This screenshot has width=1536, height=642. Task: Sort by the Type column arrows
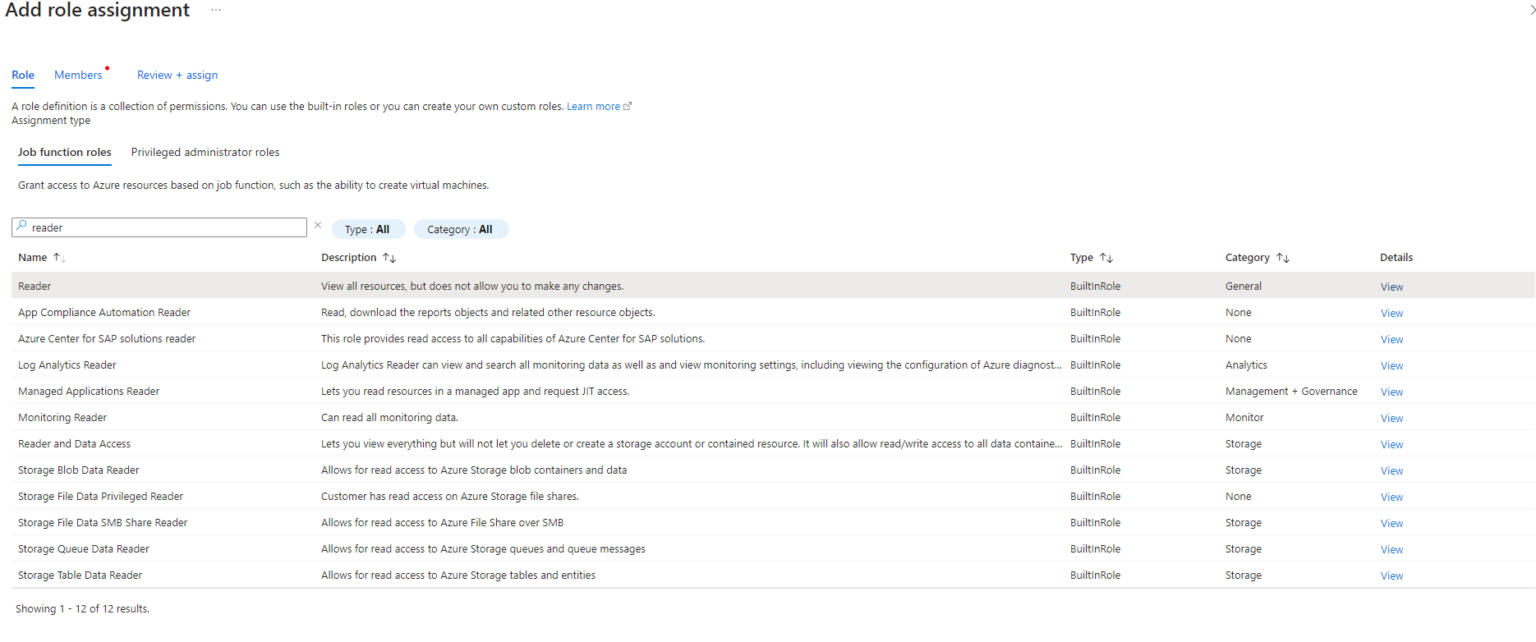pyautogui.click(x=1106, y=258)
